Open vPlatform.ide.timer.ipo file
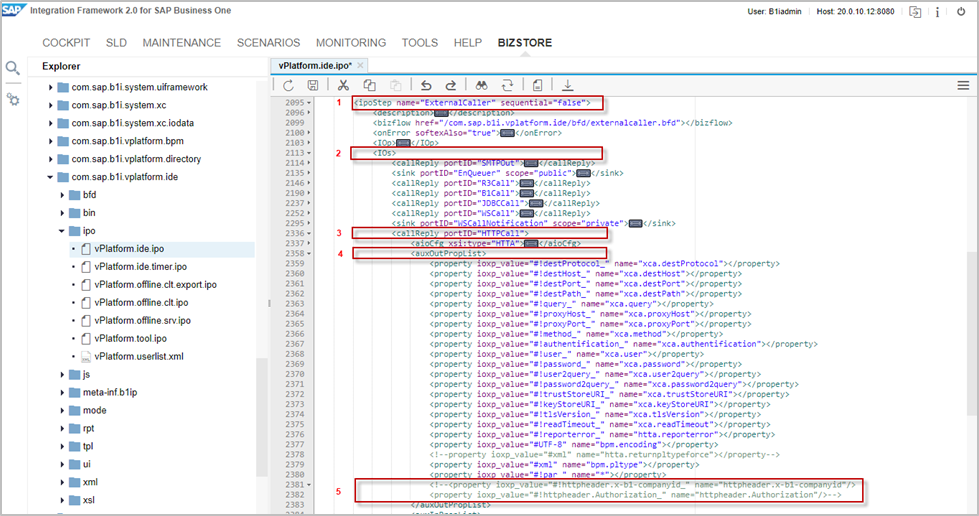This screenshot has width=979, height=516. click(x=140, y=267)
